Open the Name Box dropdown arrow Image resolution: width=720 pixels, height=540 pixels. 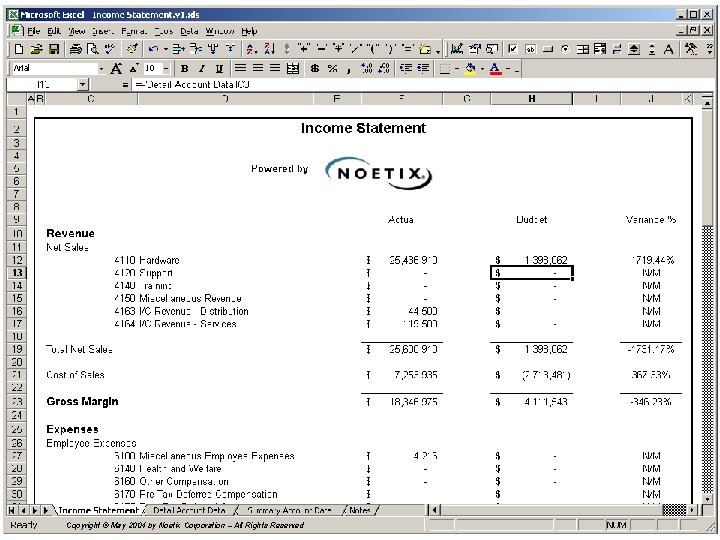point(82,84)
